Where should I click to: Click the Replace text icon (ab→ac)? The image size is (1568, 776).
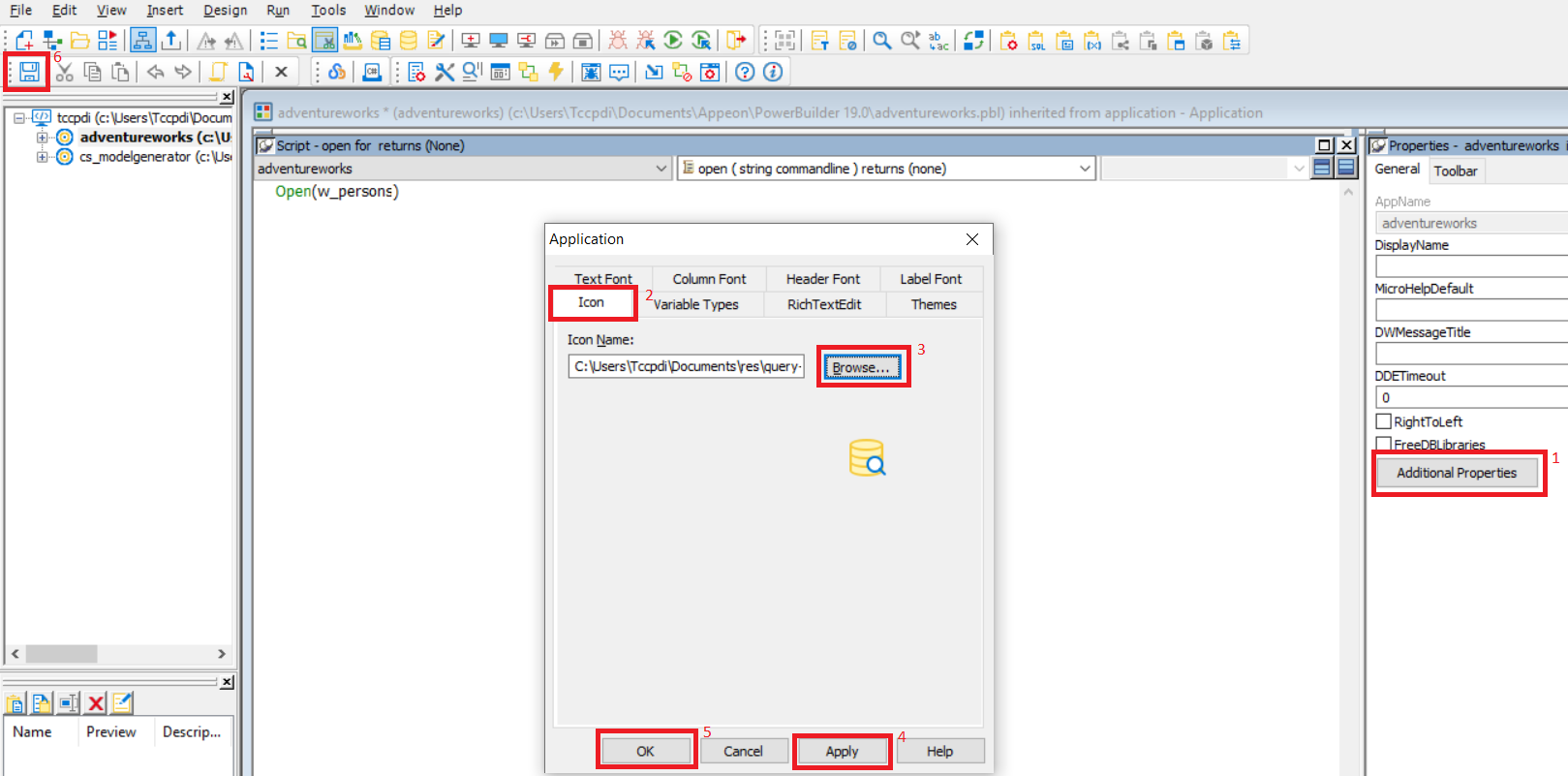point(938,41)
